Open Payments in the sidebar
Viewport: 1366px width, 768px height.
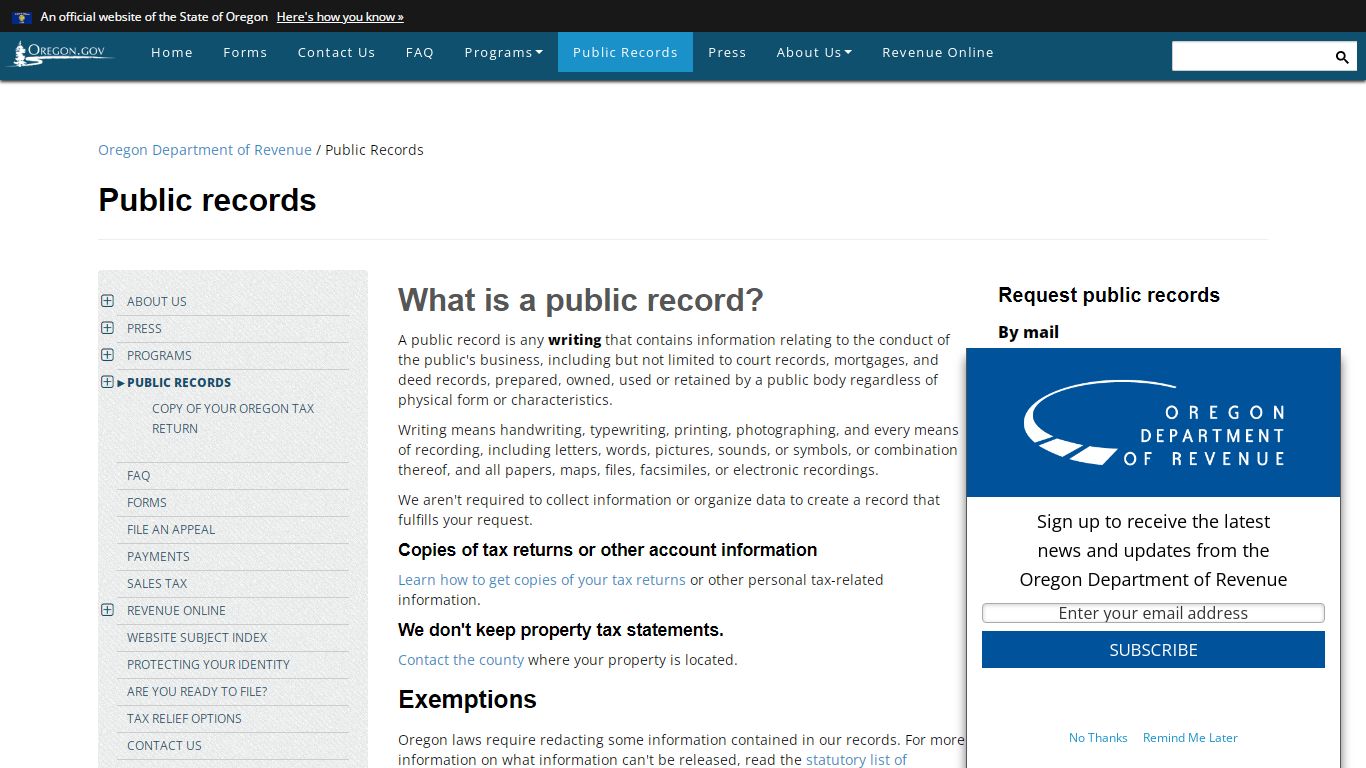[x=158, y=557]
